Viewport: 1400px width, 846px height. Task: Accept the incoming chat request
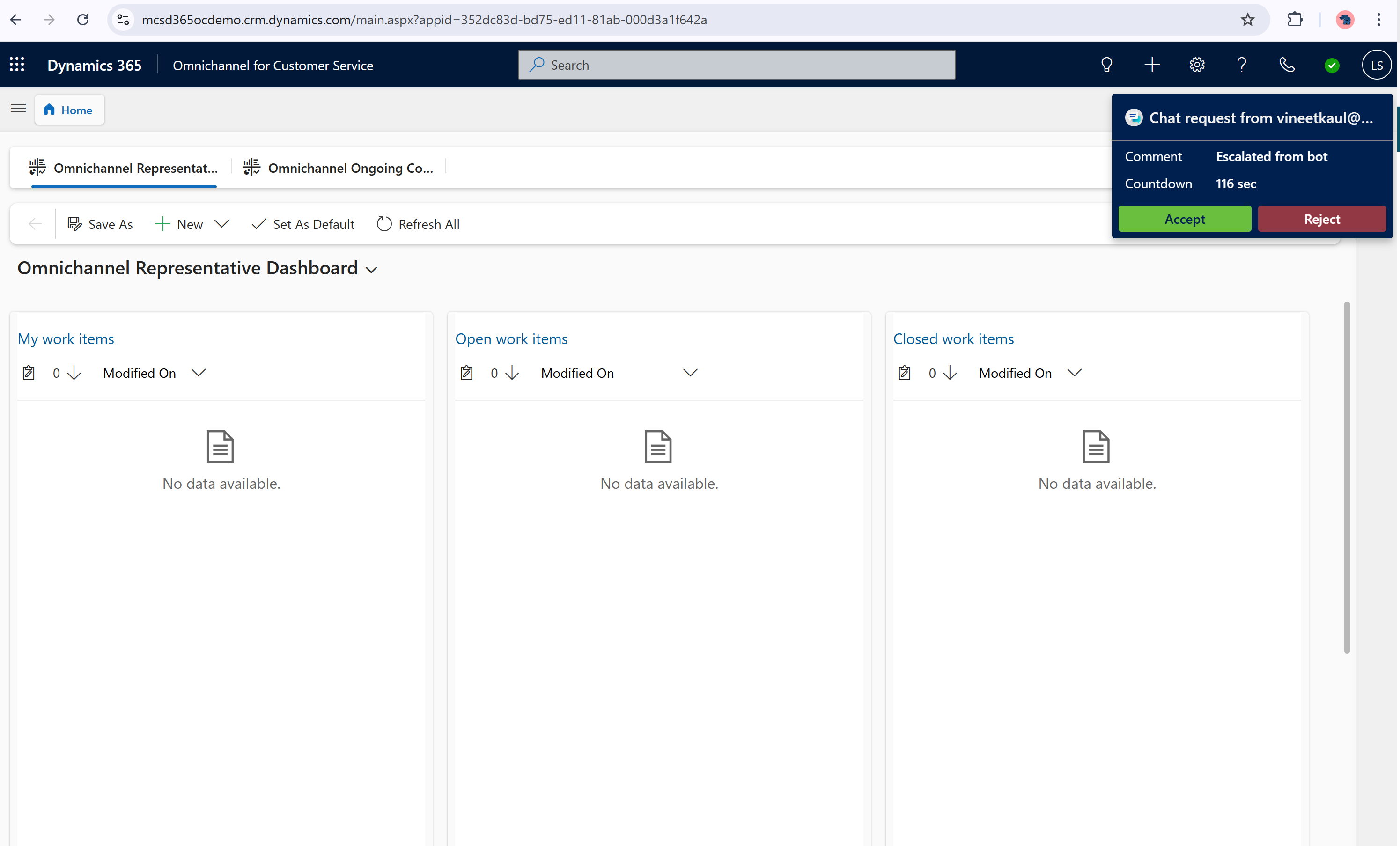point(1184,219)
